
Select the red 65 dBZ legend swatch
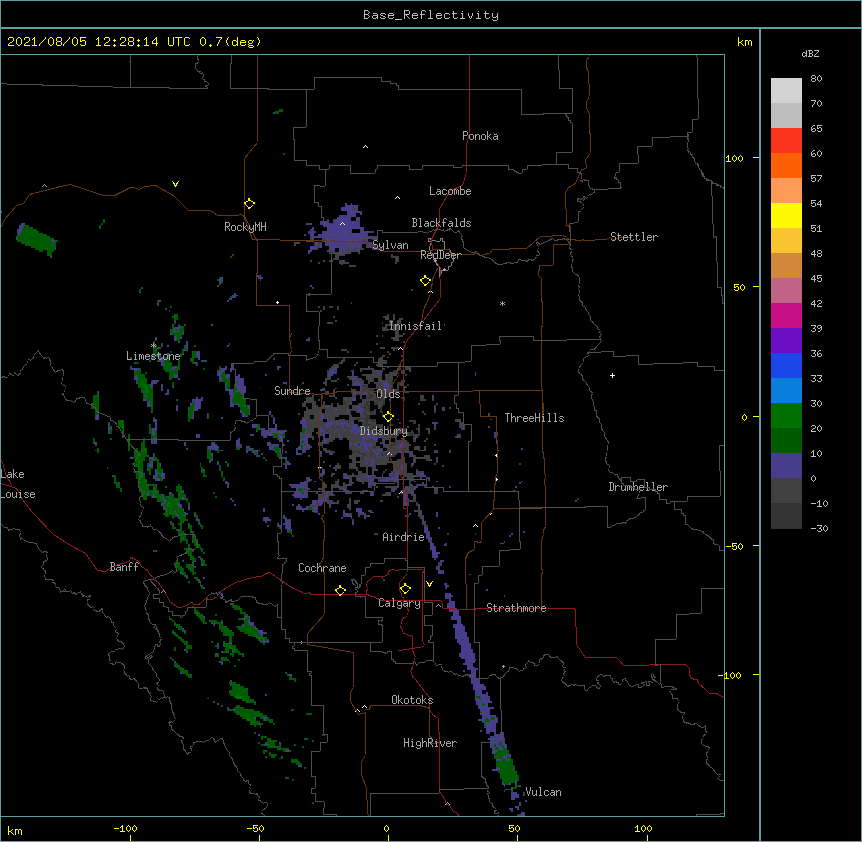(786, 141)
